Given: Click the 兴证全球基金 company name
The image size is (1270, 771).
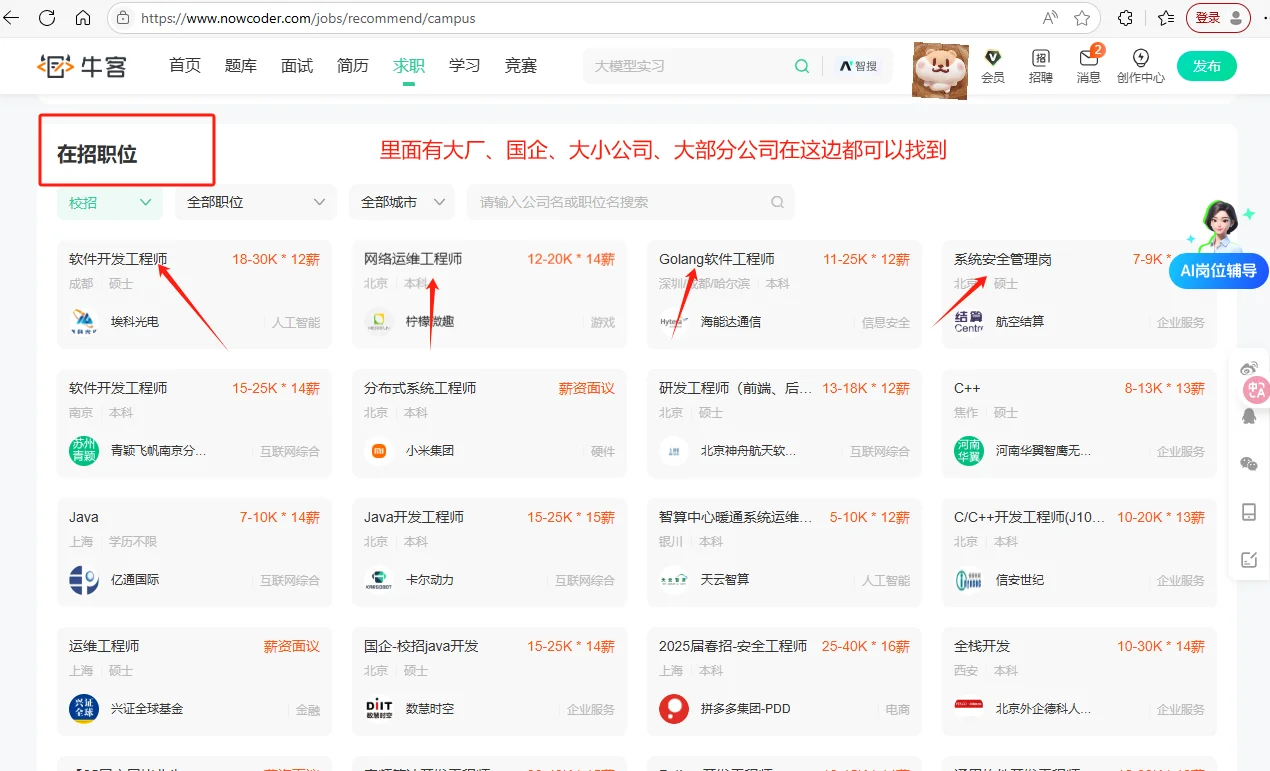Looking at the screenshot, I should 147,709.
